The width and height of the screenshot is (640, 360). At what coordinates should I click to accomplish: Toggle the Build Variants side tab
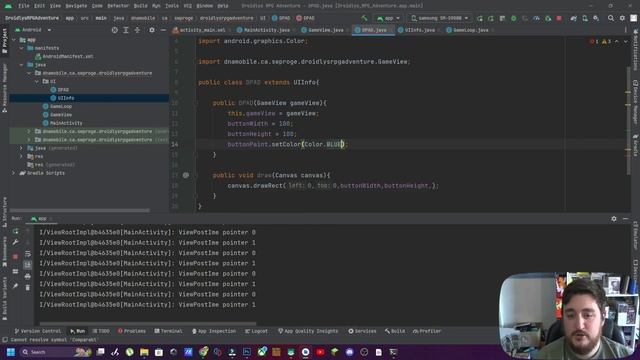pyautogui.click(x=4, y=299)
